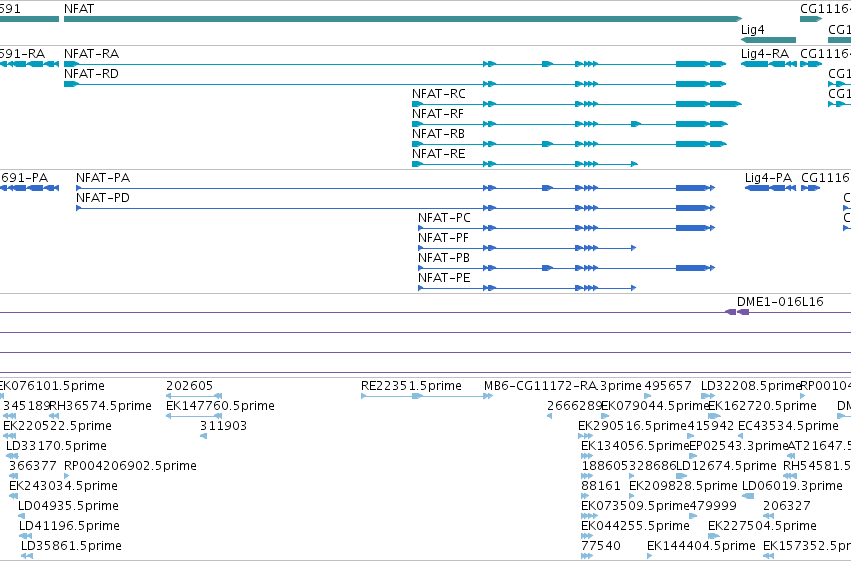This screenshot has width=851, height=561.
Task: Select the Lig4-PA protein feature
Action: click(768, 178)
